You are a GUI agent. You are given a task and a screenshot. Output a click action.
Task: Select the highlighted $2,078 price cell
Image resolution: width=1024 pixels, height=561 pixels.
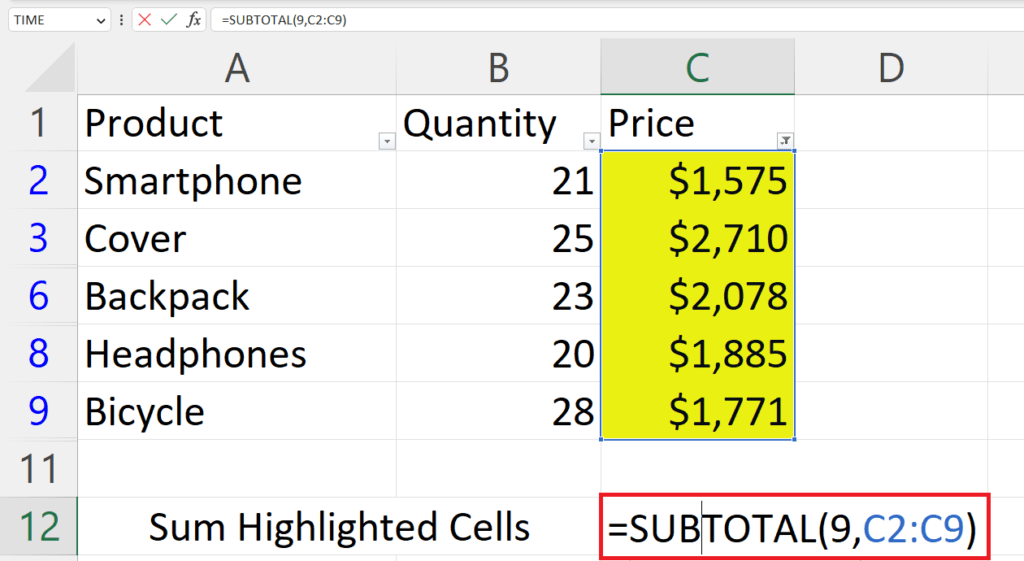697,295
